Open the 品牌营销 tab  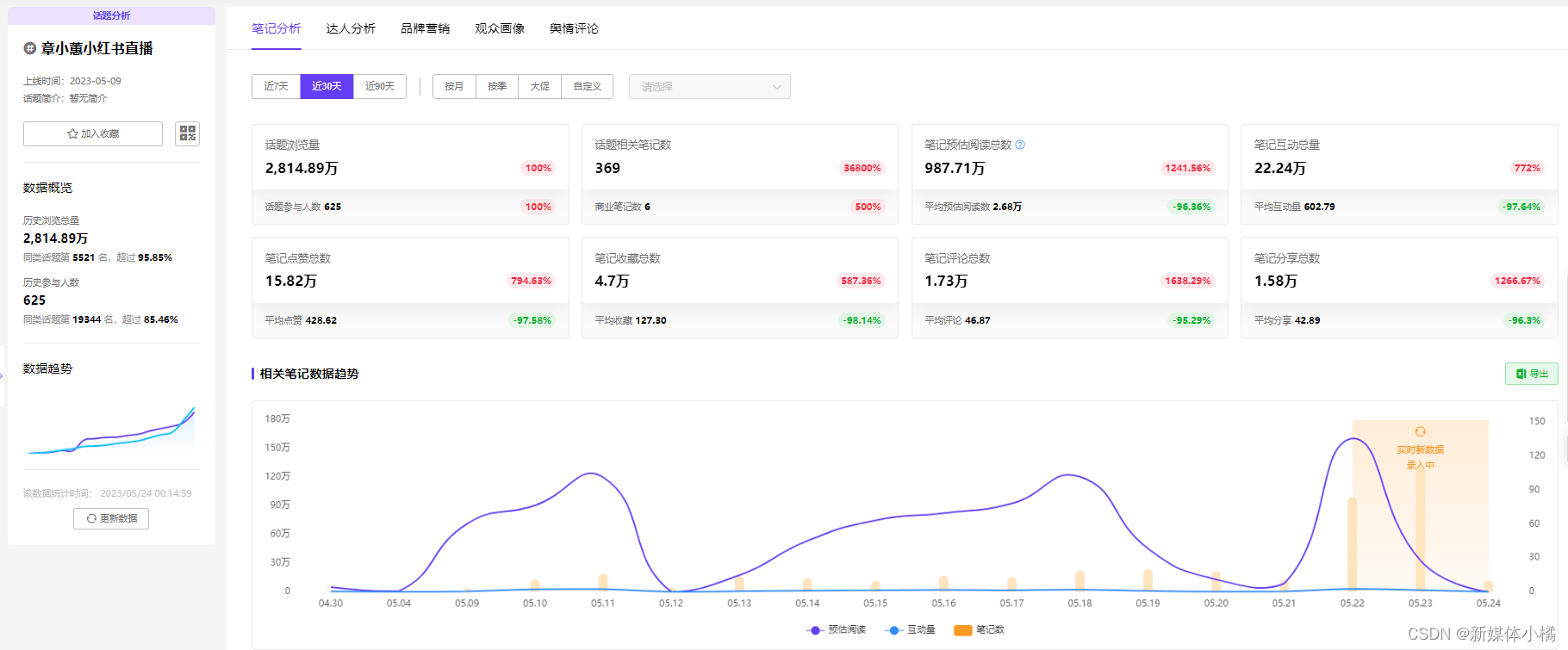pos(425,28)
